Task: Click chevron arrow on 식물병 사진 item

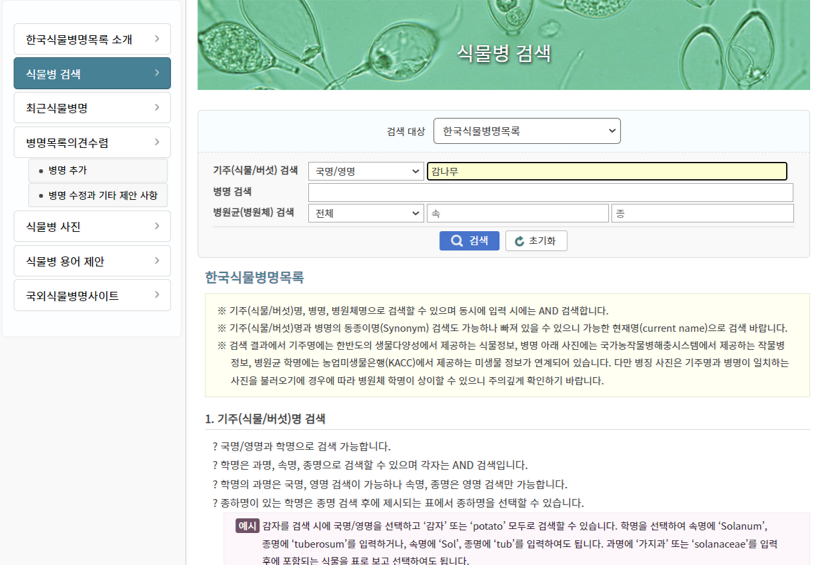Action: pyautogui.click(x=157, y=226)
